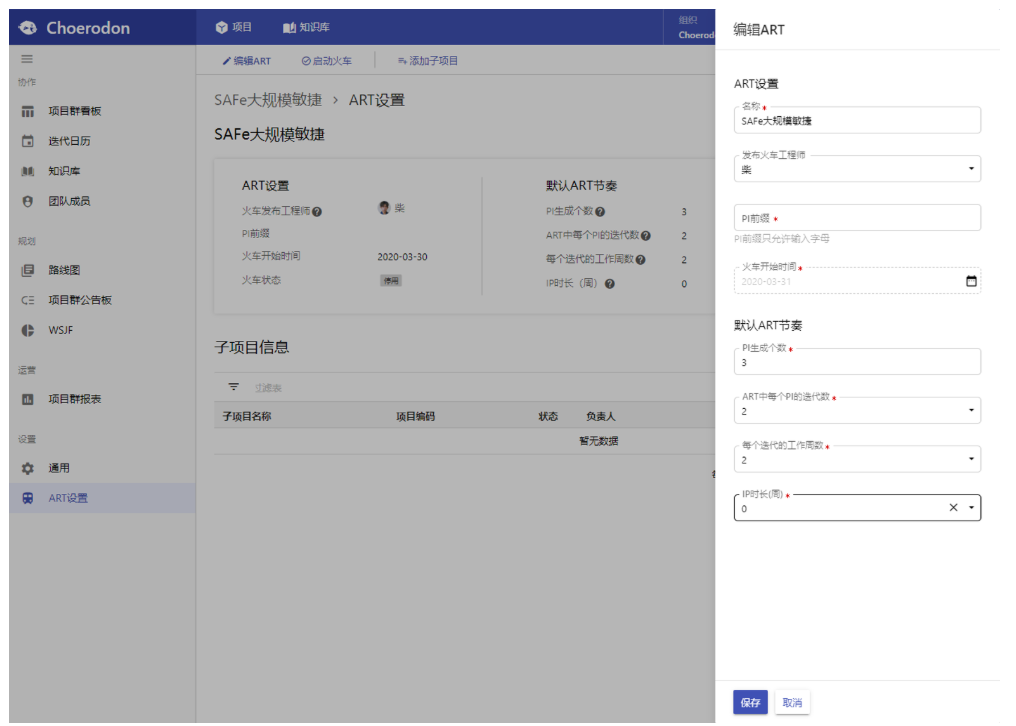Viewport: 1016px width, 726px height.
Task: Click the calendar icon in 火车开始时间 field
Action: (970, 281)
